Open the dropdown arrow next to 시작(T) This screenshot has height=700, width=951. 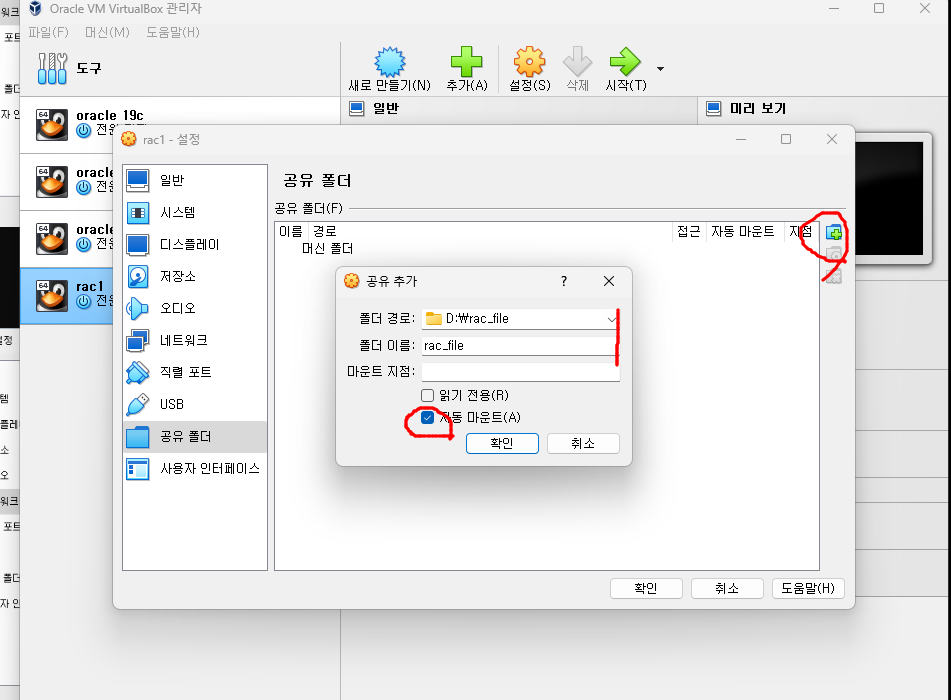660,69
